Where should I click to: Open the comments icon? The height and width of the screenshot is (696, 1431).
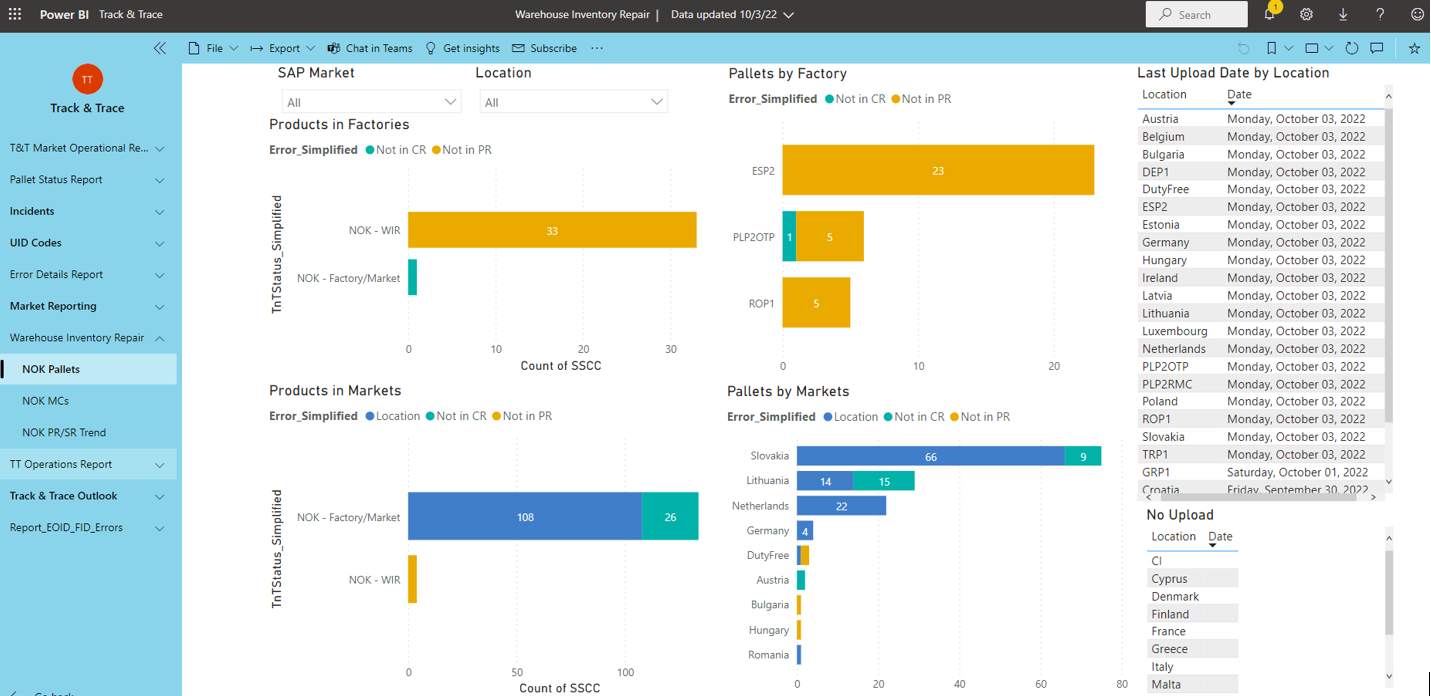(1377, 48)
